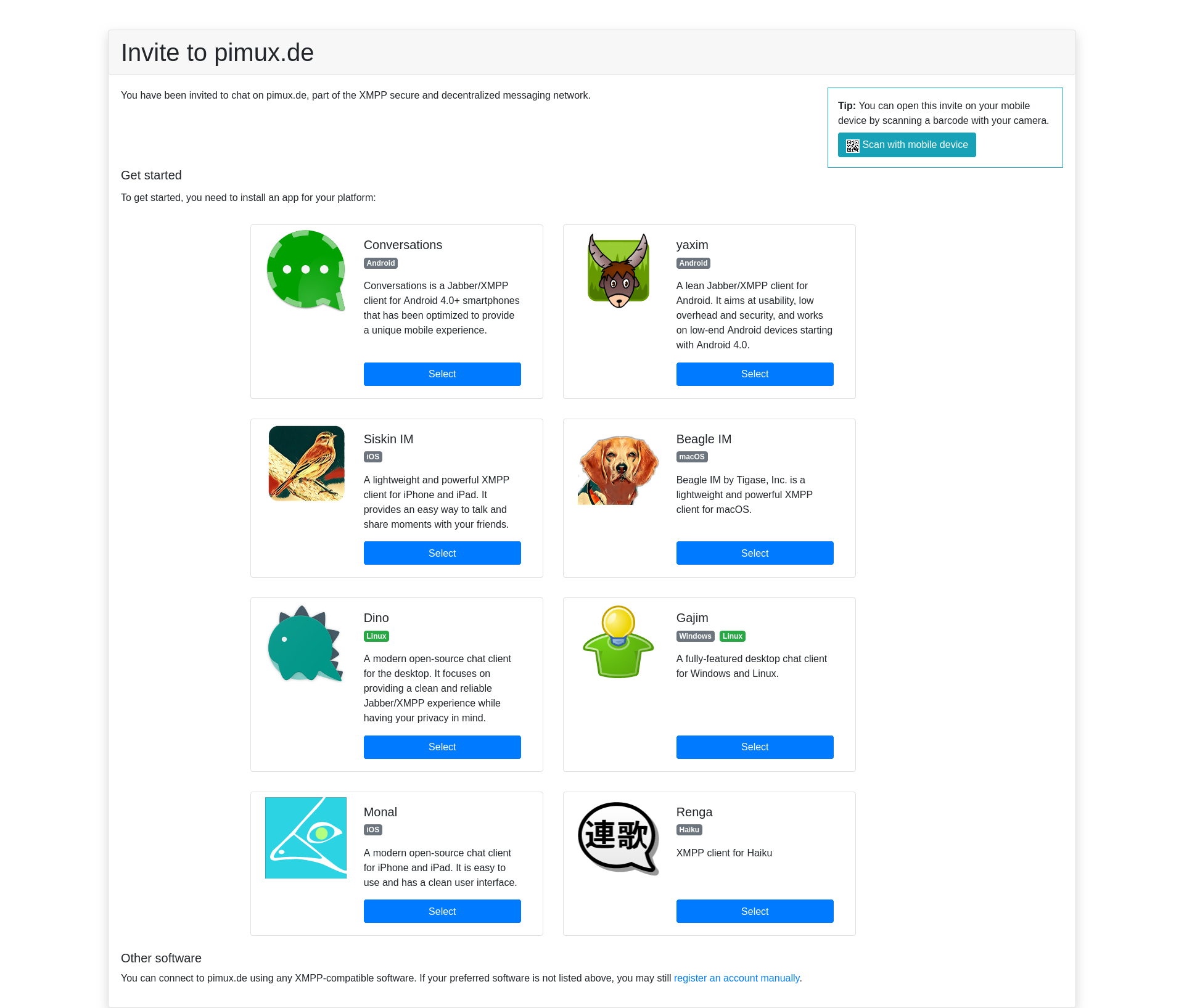Click the Dino teal dinosaur icon
Image resolution: width=1184 pixels, height=1008 pixels.
tap(305, 644)
